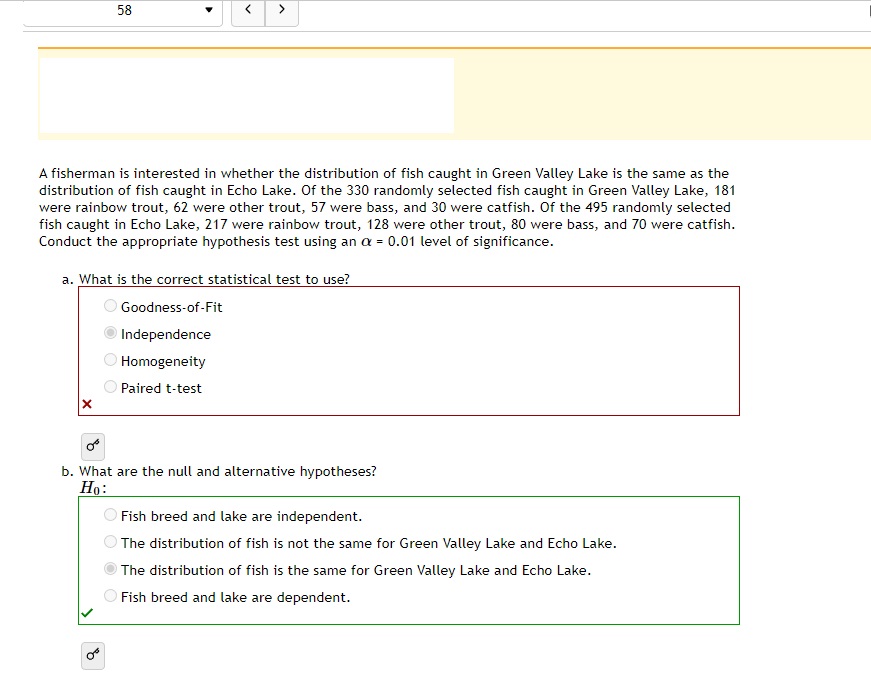Open the question number dropdown showing 58
Viewport: 871px width, 684px height.
tap(120, 9)
